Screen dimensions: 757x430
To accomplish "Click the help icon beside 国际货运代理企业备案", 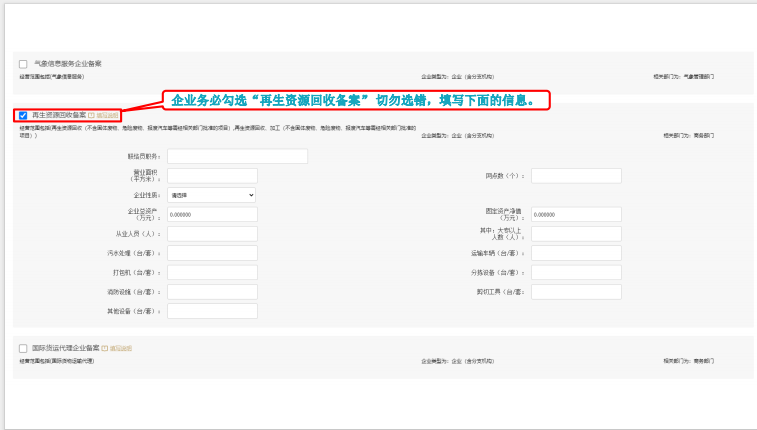I will point(104,348).
